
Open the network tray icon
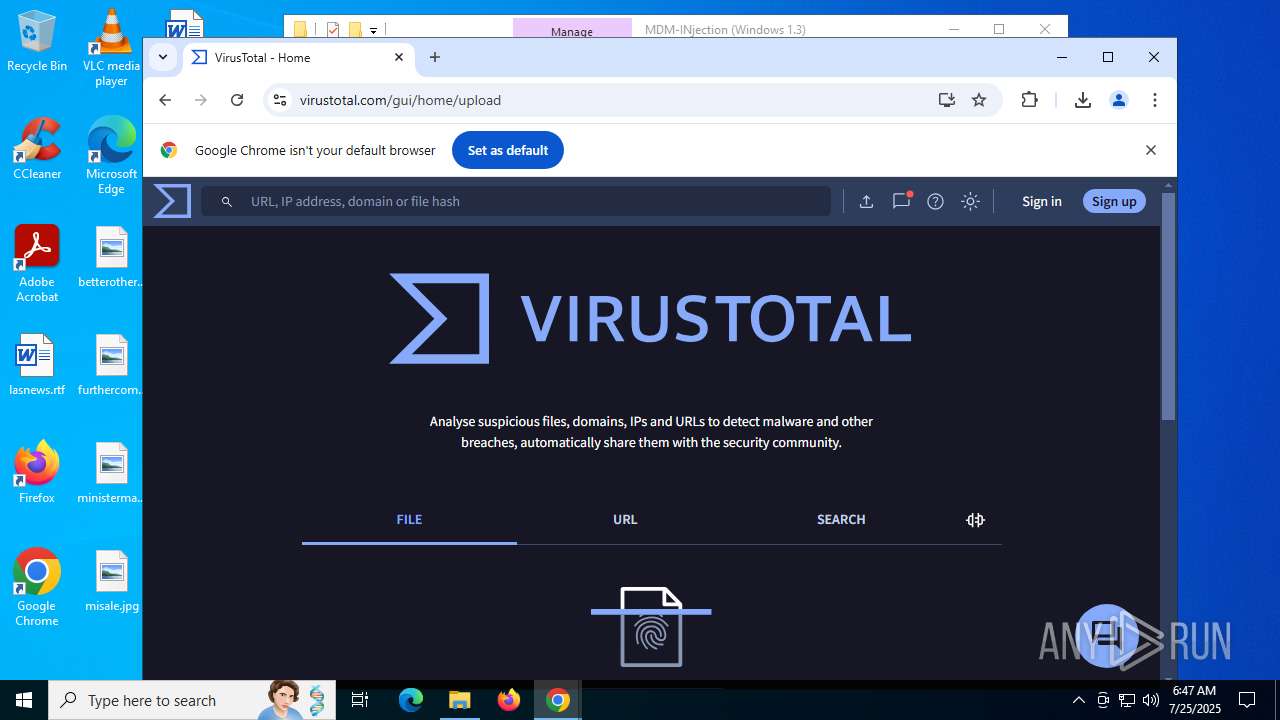[1127, 700]
